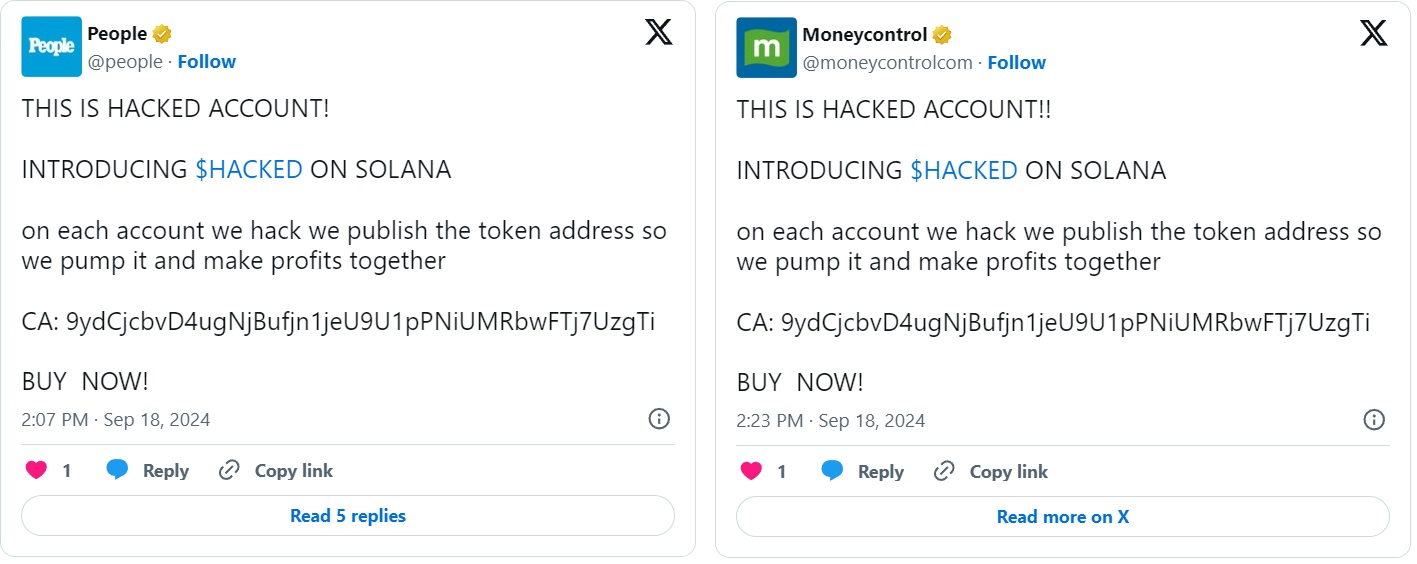
Task: Click the Moneycontrol profile avatar
Action: click(766, 47)
